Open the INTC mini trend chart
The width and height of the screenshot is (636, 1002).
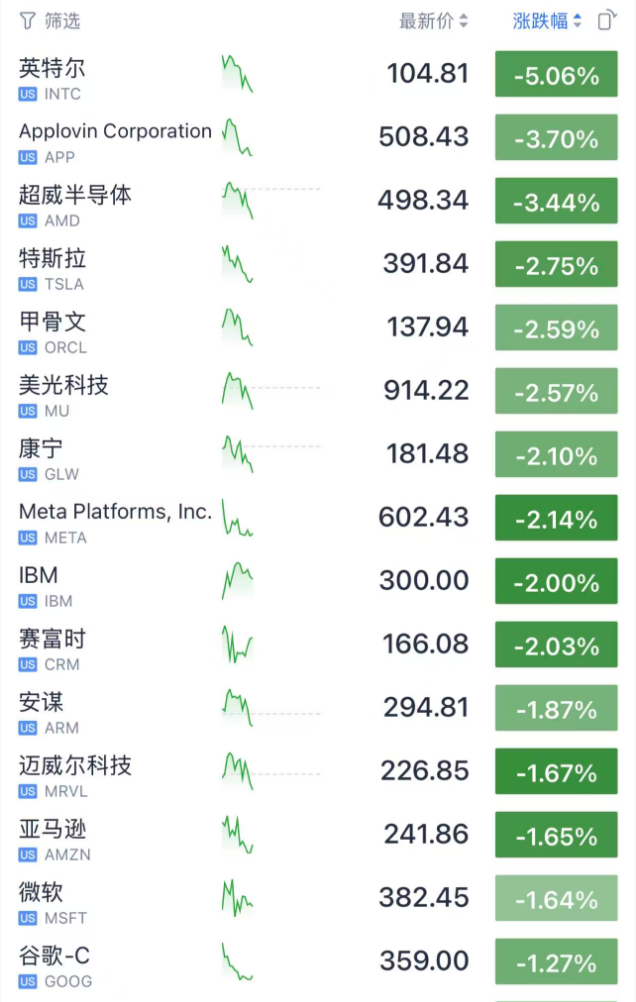click(238, 74)
